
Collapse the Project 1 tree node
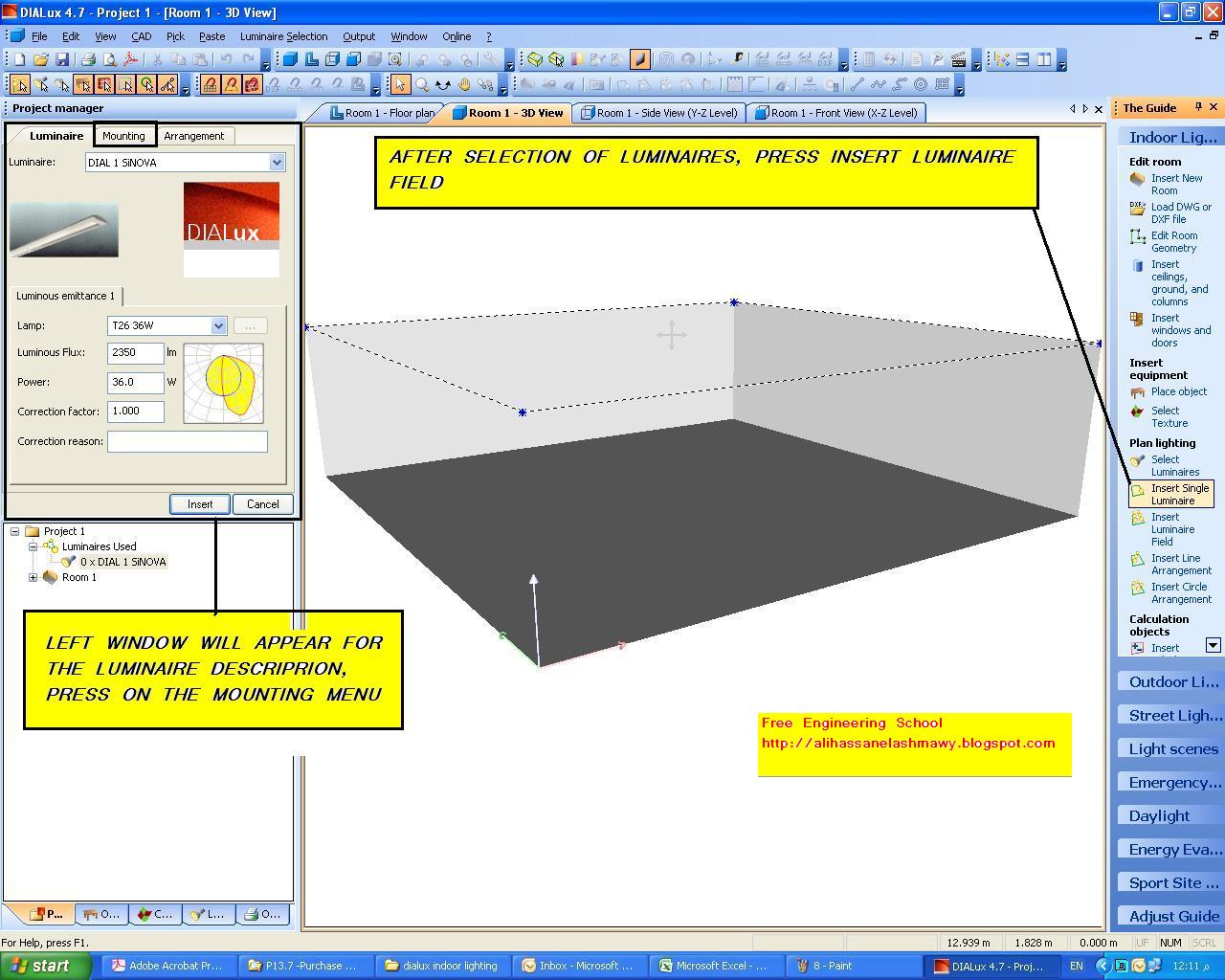pyautogui.click(x=15, y=531)
